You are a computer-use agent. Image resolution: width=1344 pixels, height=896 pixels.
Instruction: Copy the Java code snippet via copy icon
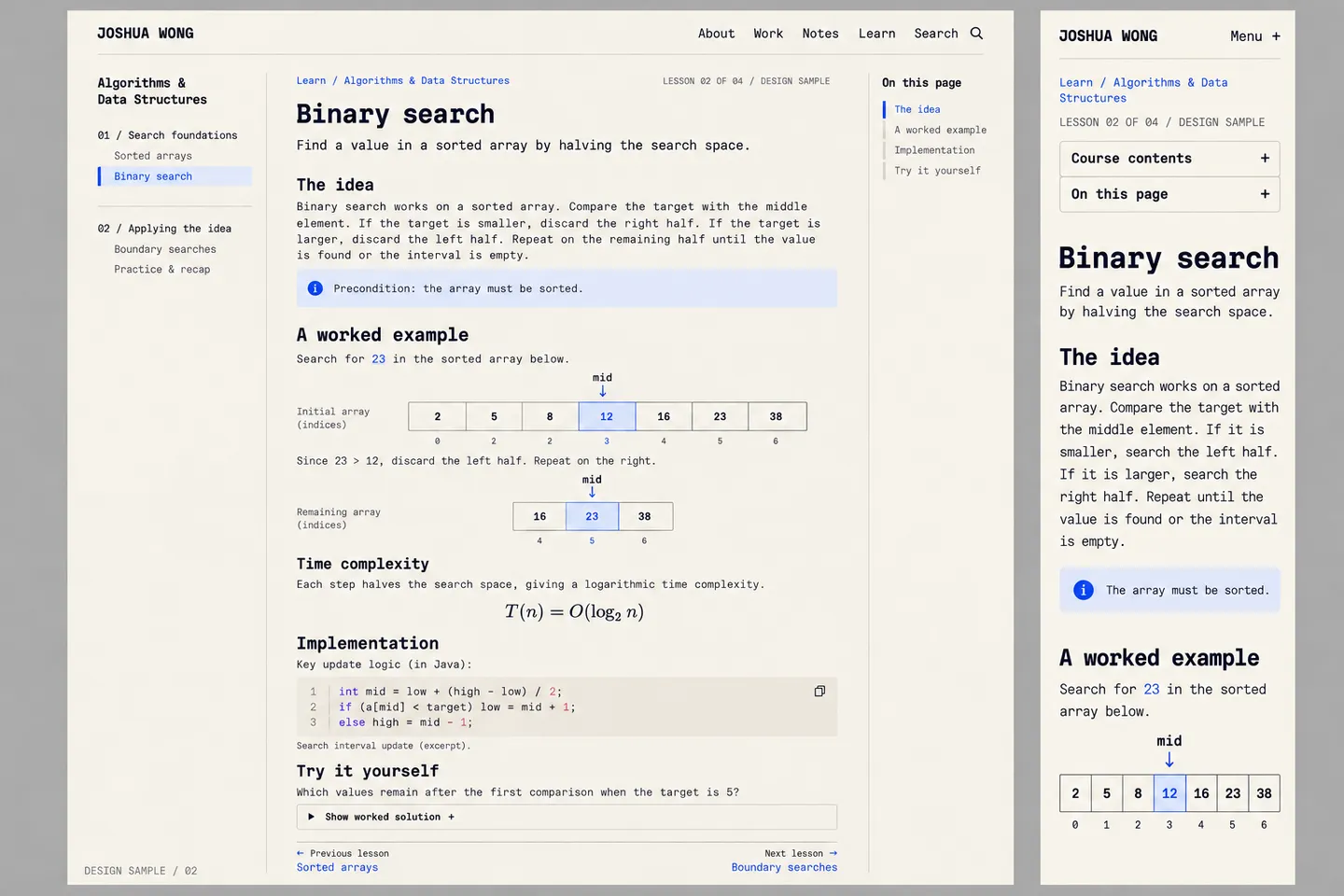tap(819, 692)
